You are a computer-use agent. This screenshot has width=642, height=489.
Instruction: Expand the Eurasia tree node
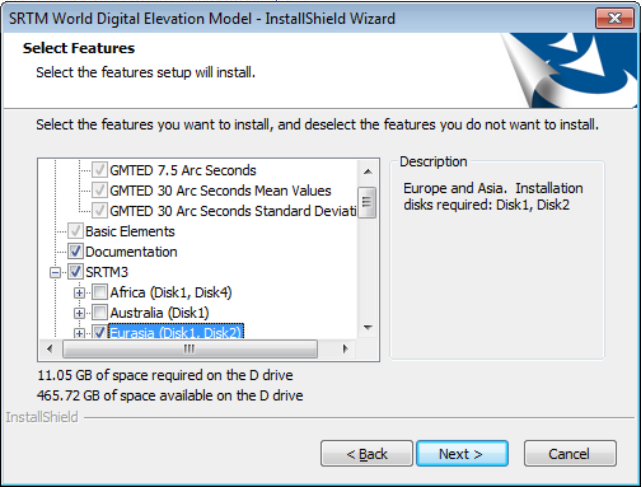point(80,332)
